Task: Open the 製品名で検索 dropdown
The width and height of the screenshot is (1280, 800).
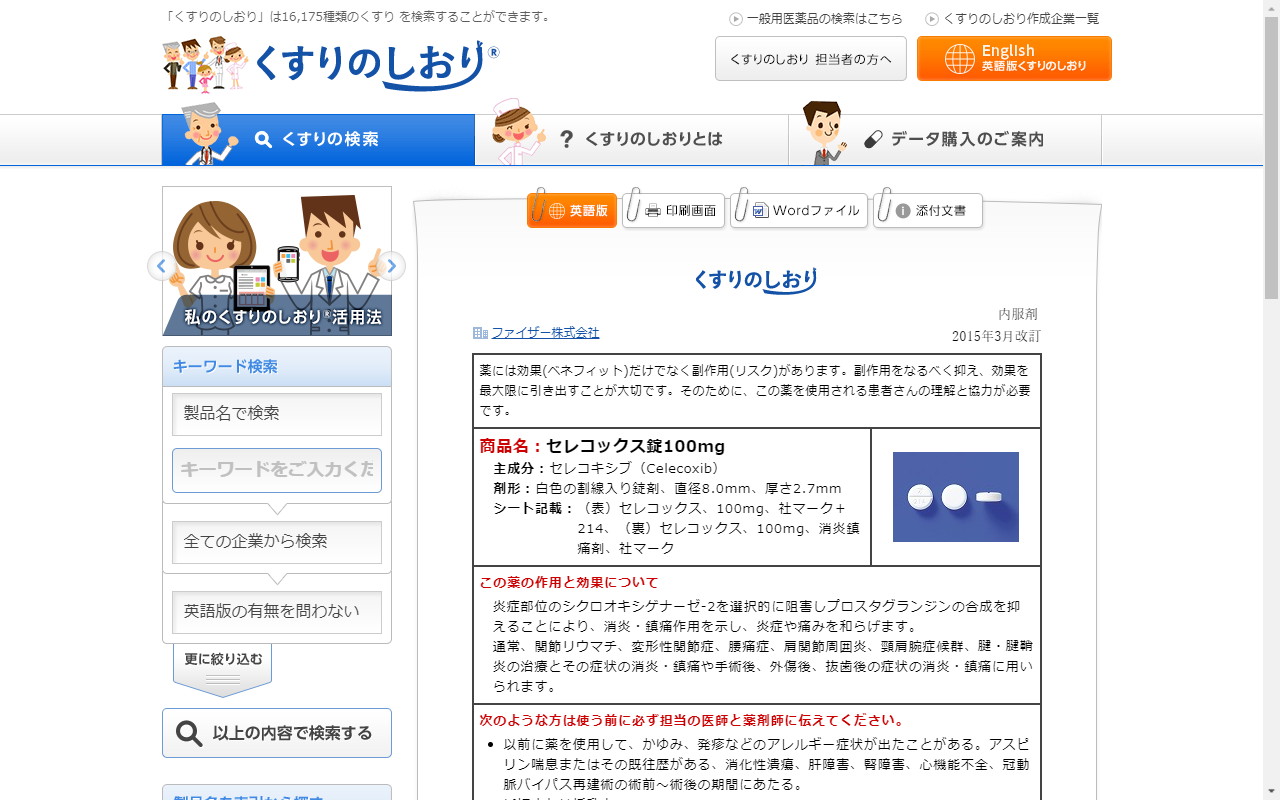Action: pos(277,414)
